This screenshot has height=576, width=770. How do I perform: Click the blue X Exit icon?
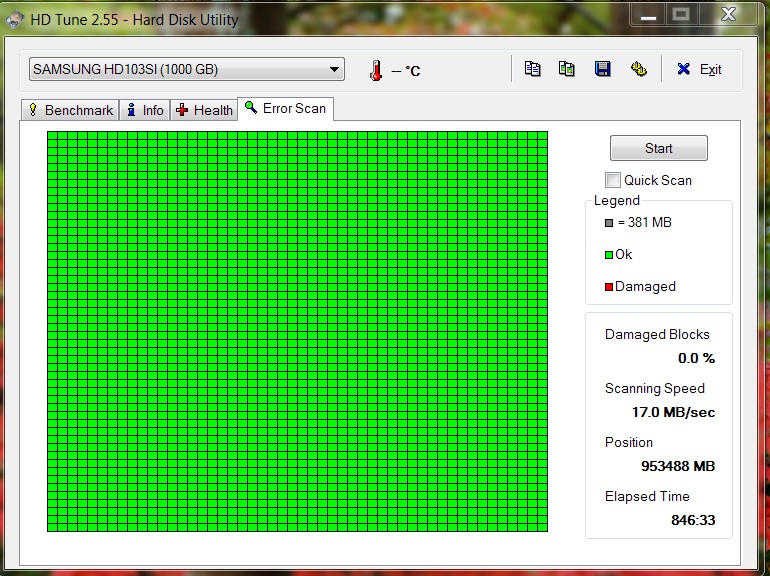683,69
